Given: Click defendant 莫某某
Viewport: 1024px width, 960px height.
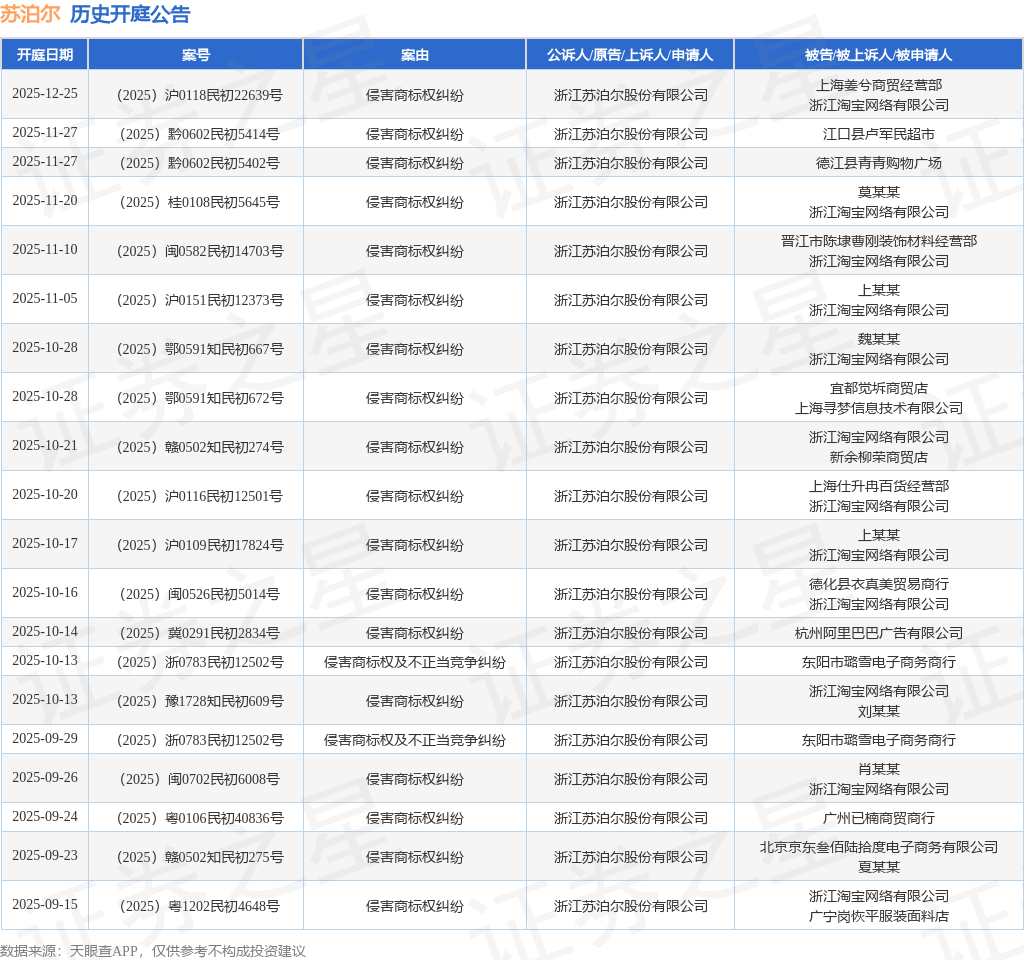Looking at the screenshot, I should pyautogui.click(x=879, y=192).
